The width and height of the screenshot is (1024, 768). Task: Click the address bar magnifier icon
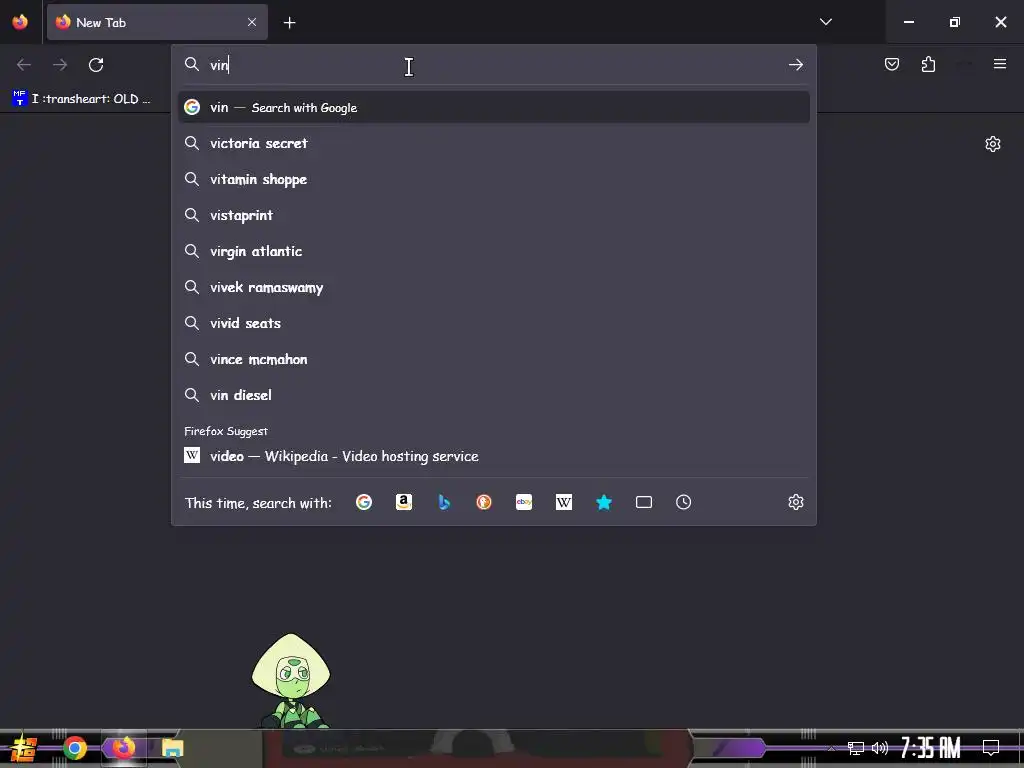pos(191,64)
